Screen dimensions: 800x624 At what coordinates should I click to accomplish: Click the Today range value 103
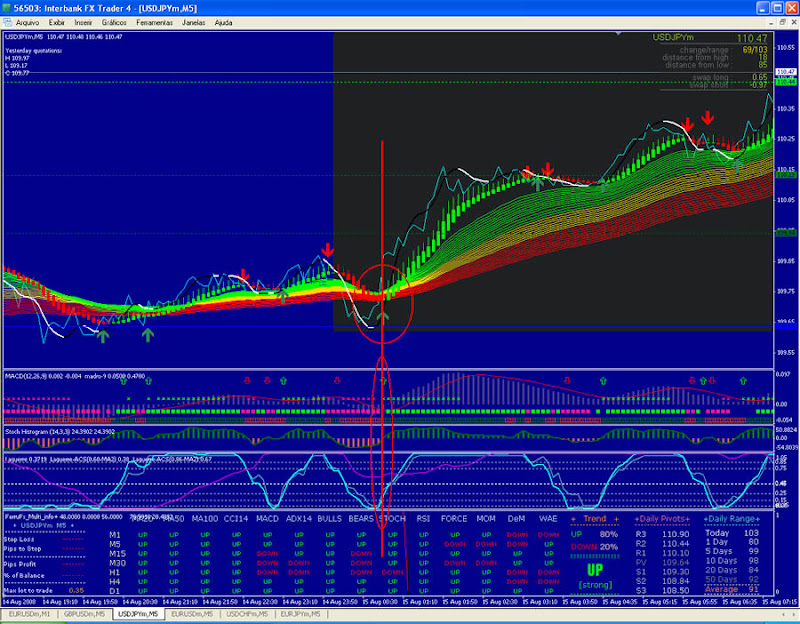(751, 533)
